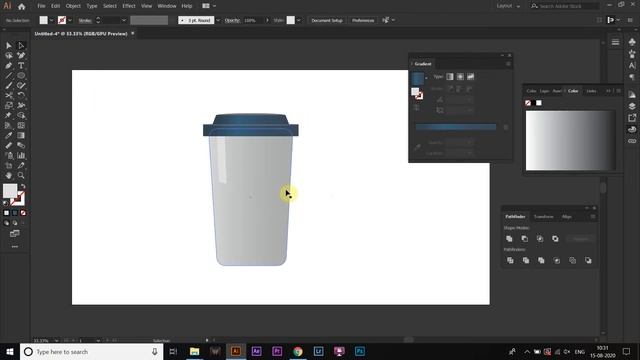640x360 pixels.
Task: Select the Hand tool
Action: (9, 176)
